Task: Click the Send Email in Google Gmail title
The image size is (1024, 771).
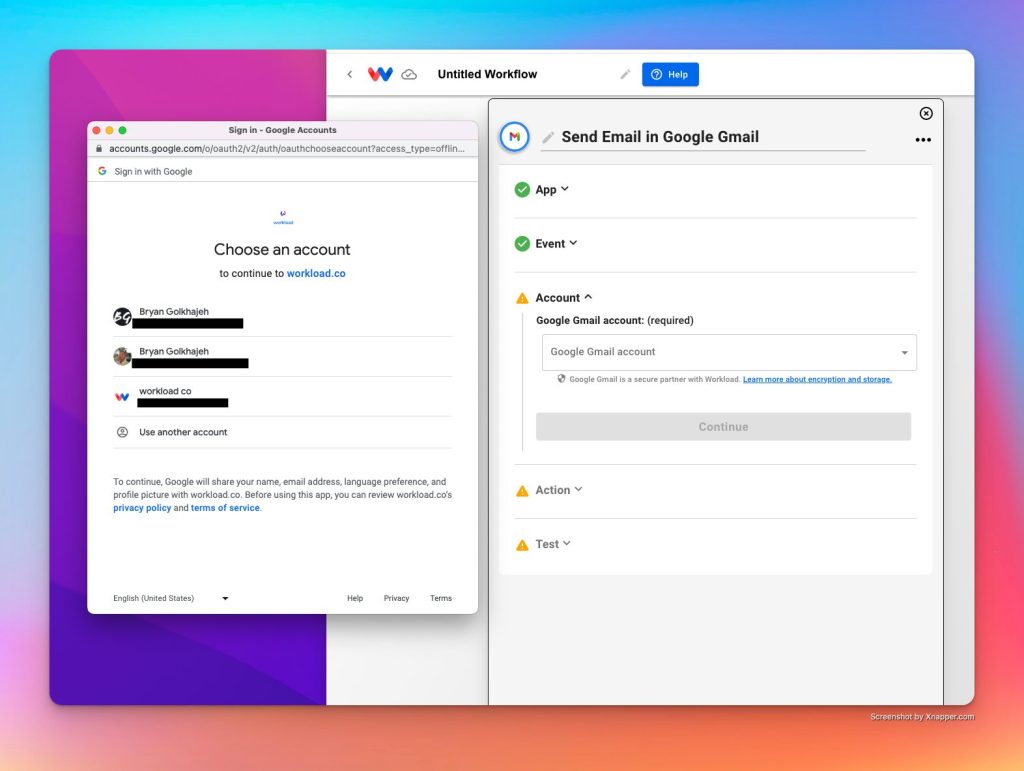Action: [660, 137]
